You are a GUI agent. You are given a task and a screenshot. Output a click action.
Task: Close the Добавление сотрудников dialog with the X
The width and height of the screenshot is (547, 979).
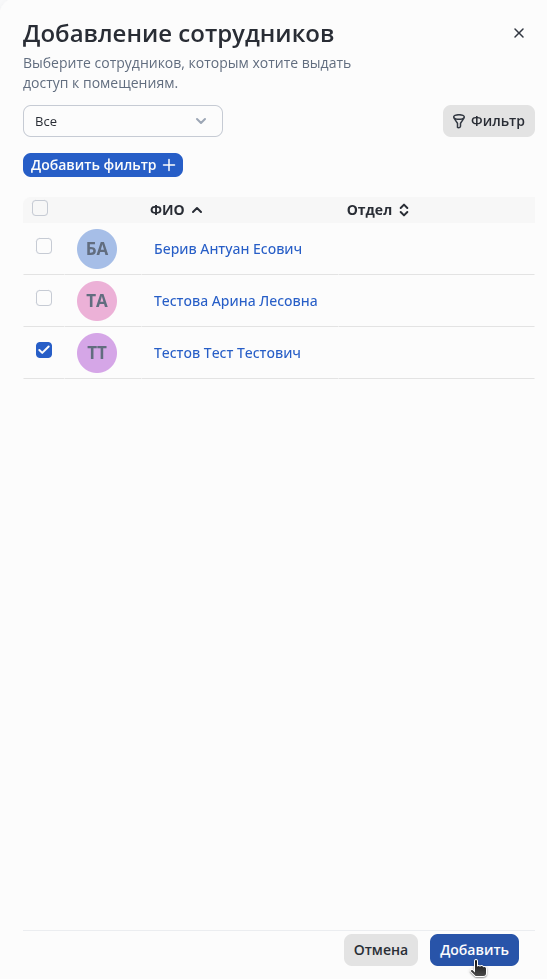click(x=518, y=33)
